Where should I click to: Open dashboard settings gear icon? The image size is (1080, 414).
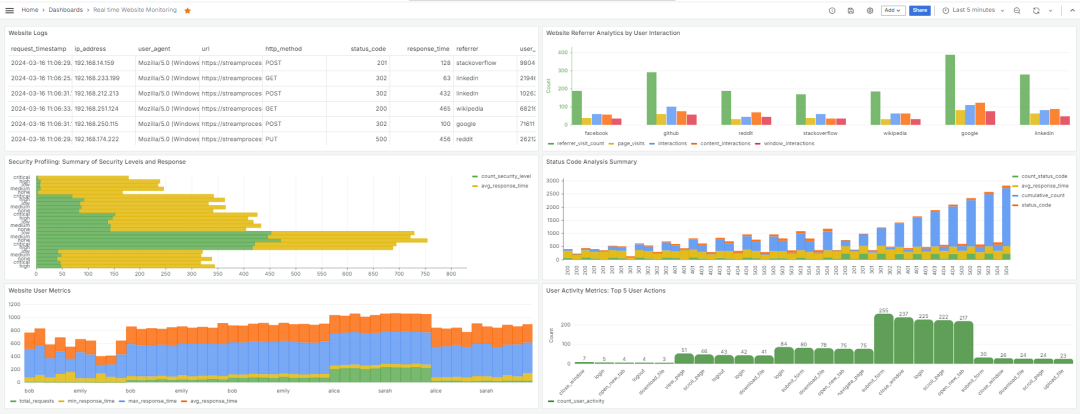coord(870,10)
